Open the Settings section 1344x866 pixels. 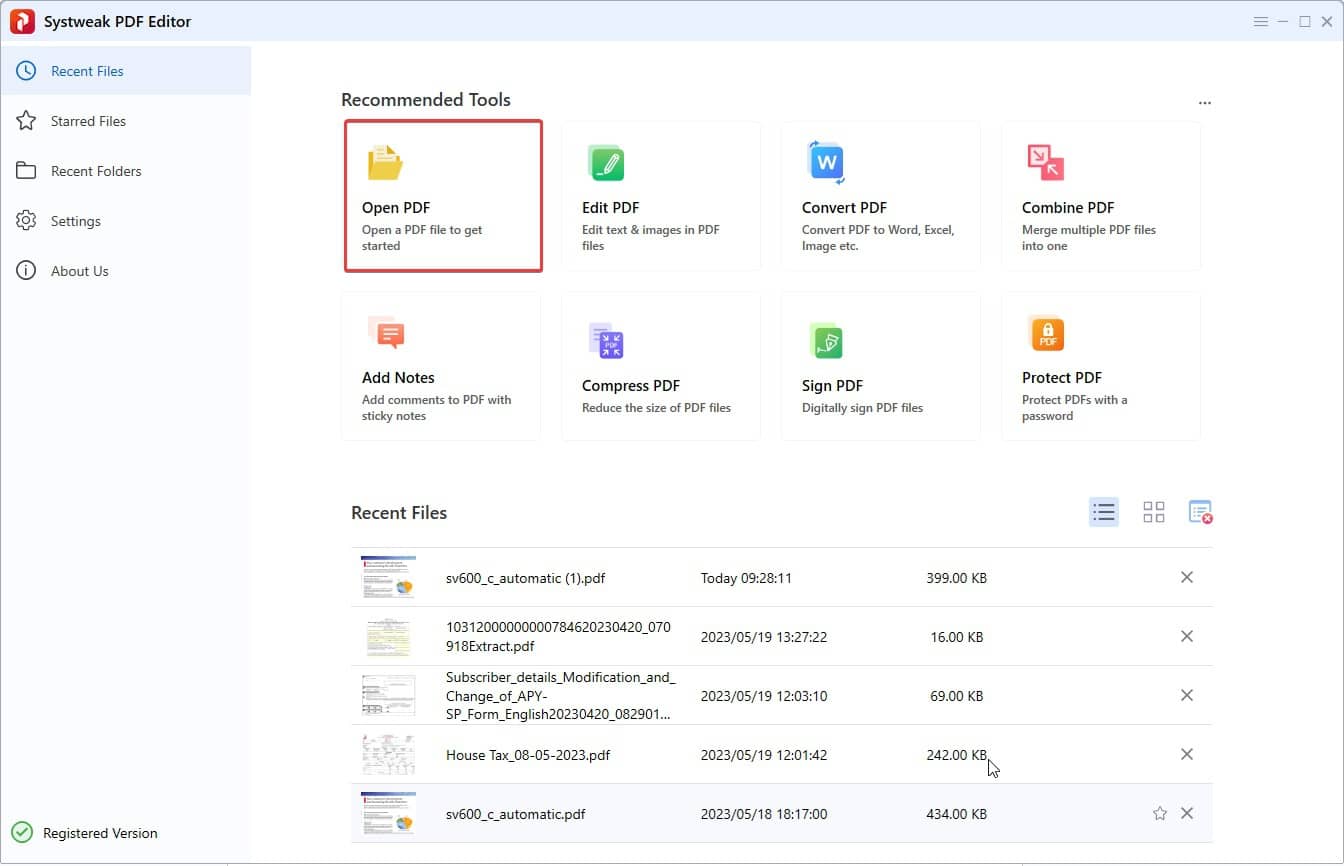point(75,220)
